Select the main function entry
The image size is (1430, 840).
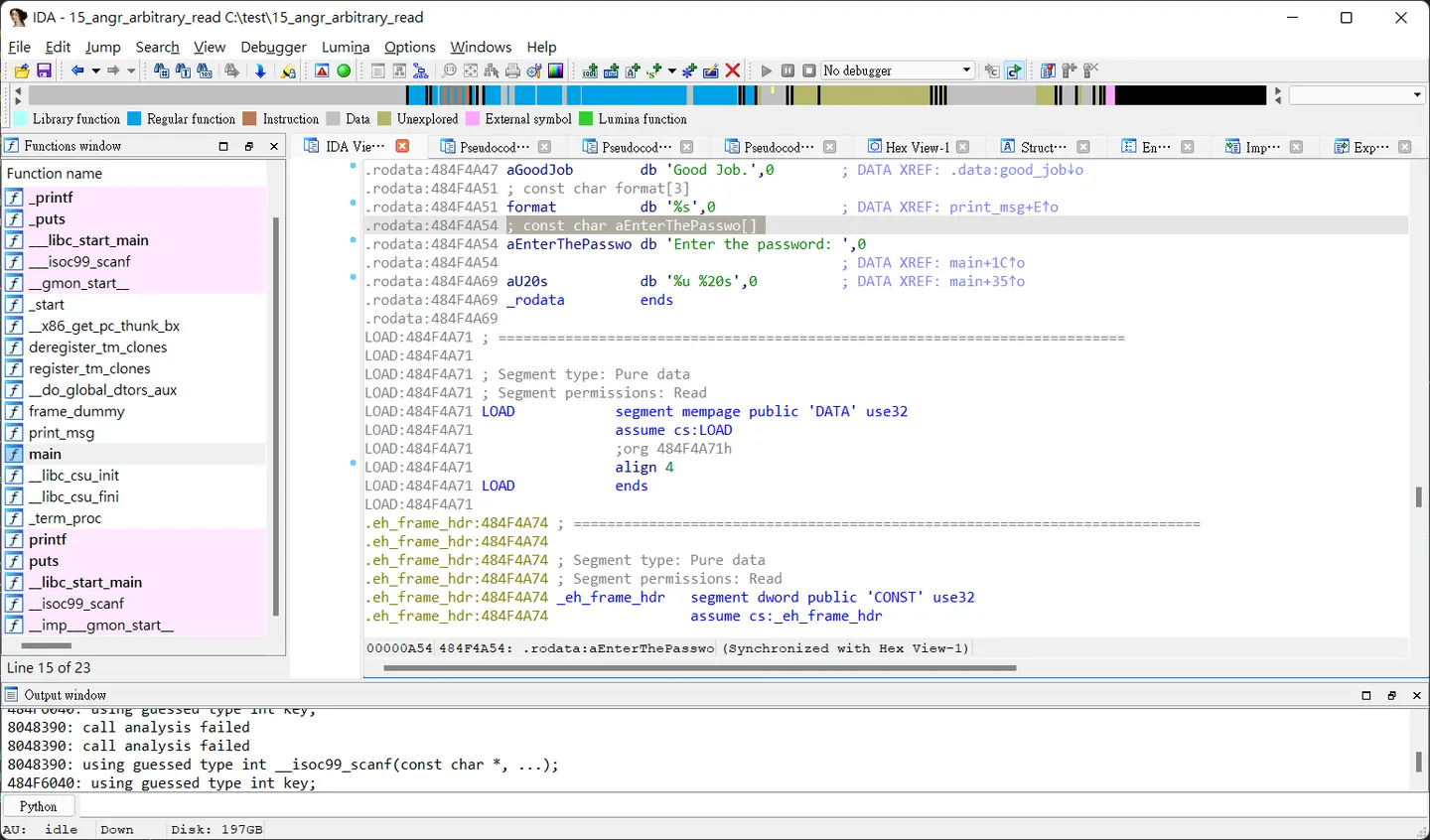click(45, 454)
